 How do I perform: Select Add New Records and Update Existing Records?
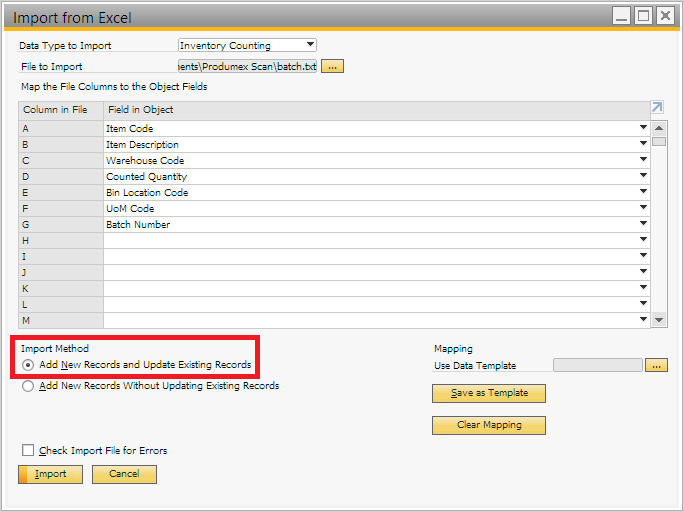(x=28, y=365)
